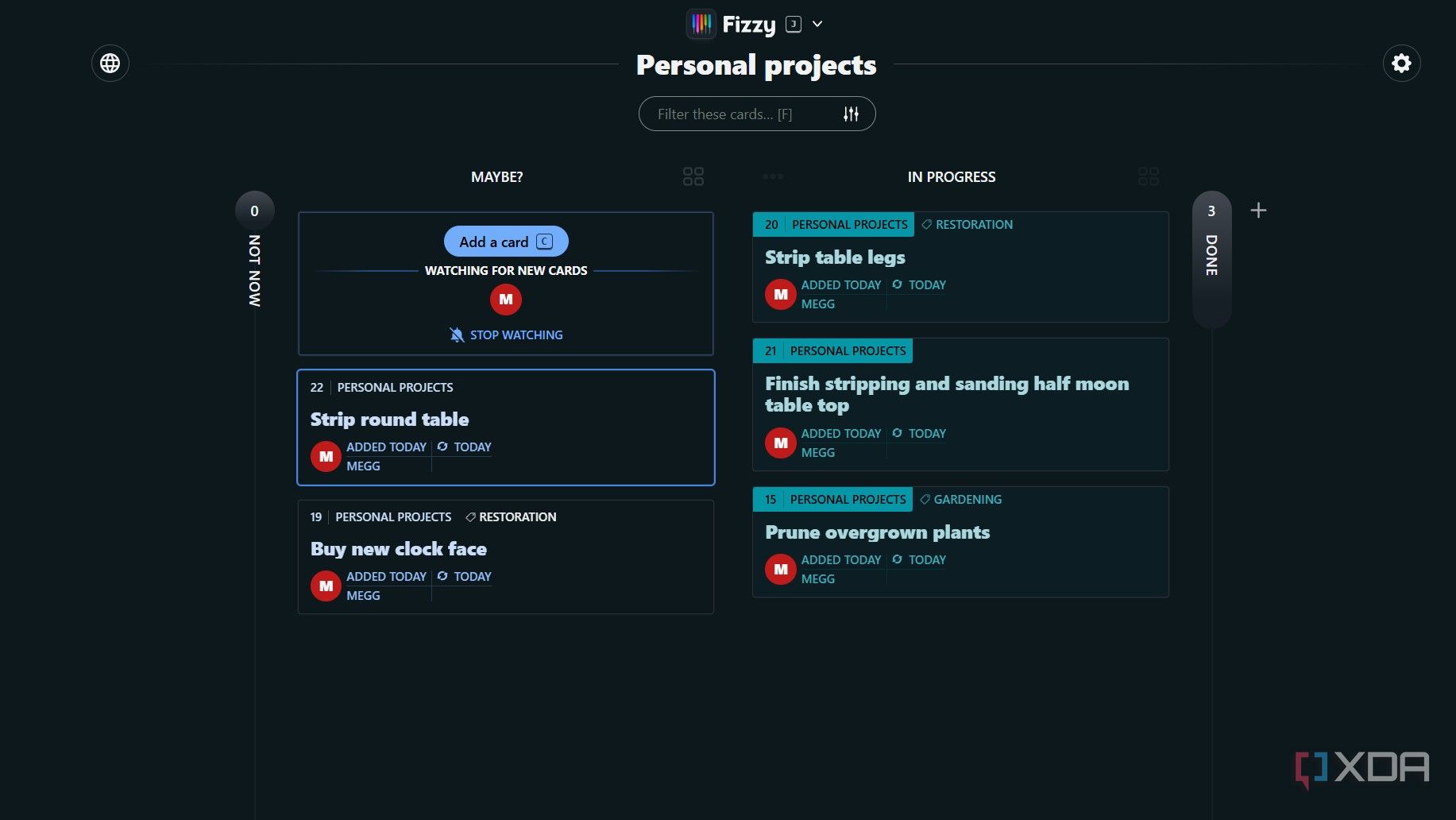Open the three-dot menu beside IN PROGRESS
1456x820 pixels.
(773, 176)
